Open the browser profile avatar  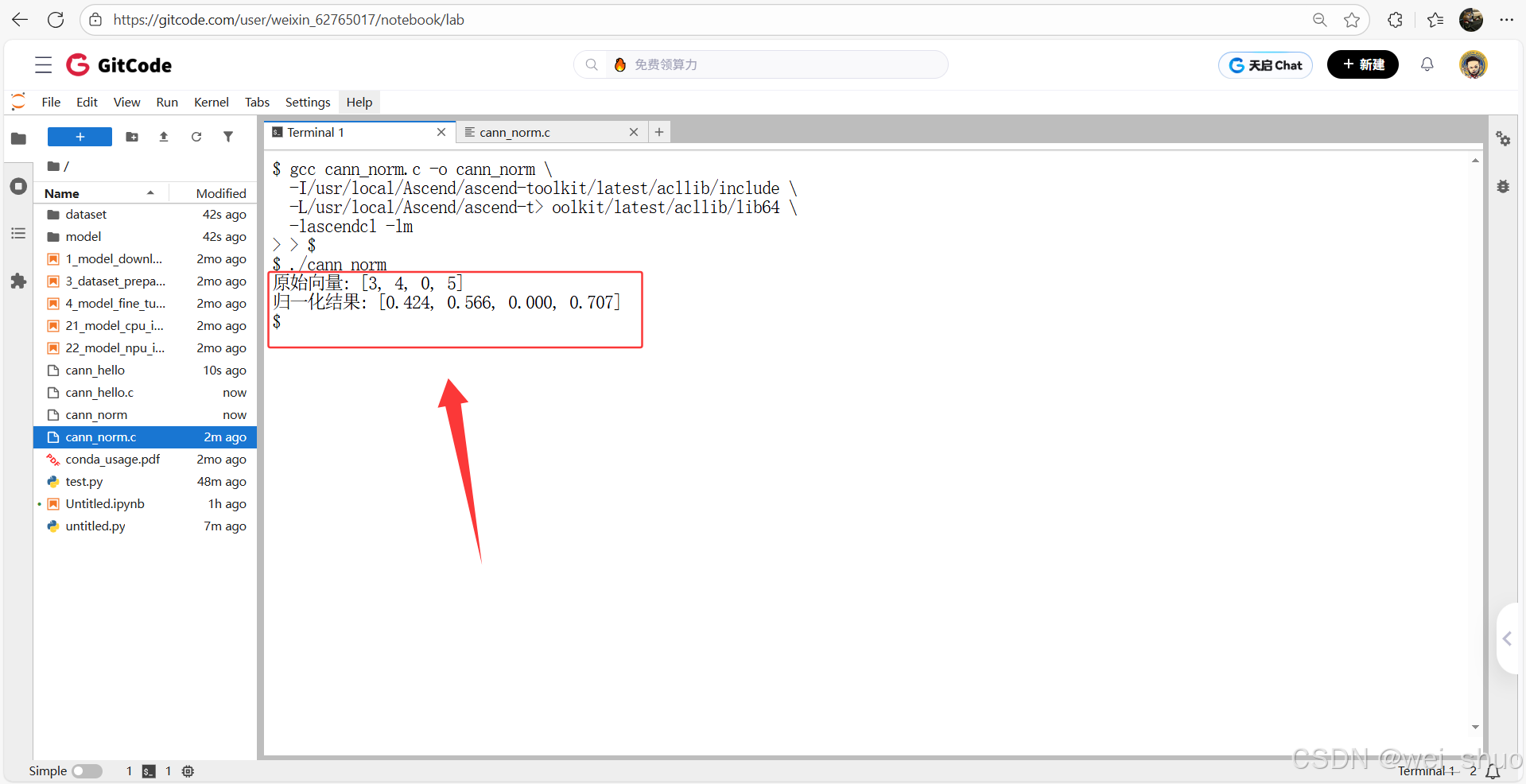1471,20
